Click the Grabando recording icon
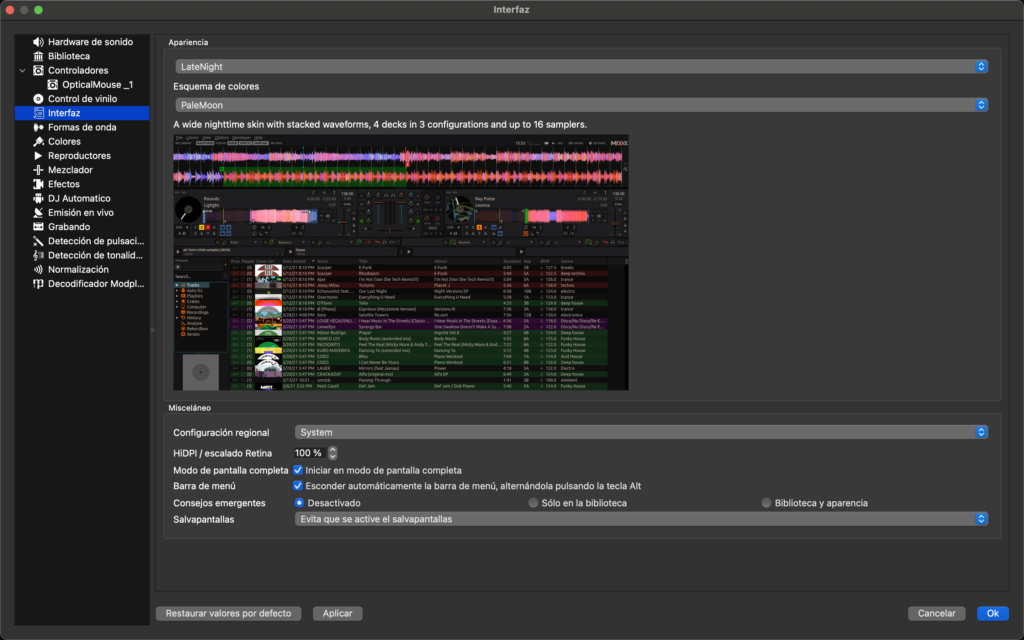Screen dimensions: 1024x640 click(39, 227)
